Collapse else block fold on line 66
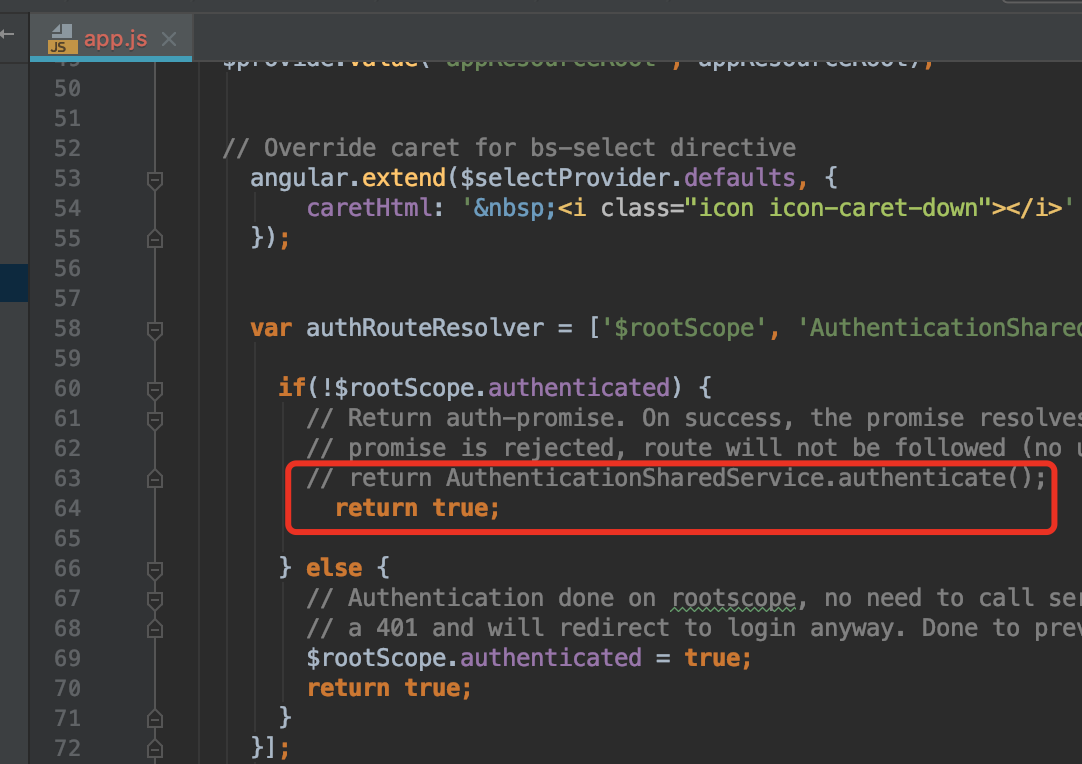Image resolution: width=1082 pixels, height=764 pixels. pyautogui.click(x=155, y=569)
